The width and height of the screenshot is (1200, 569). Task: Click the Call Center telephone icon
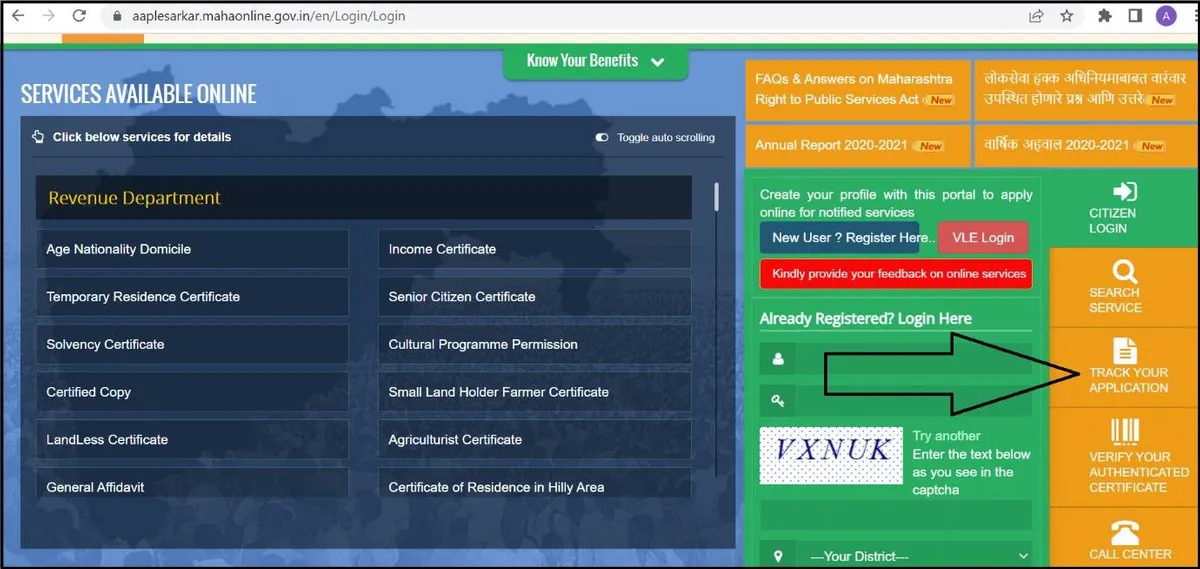point(1125,532)
